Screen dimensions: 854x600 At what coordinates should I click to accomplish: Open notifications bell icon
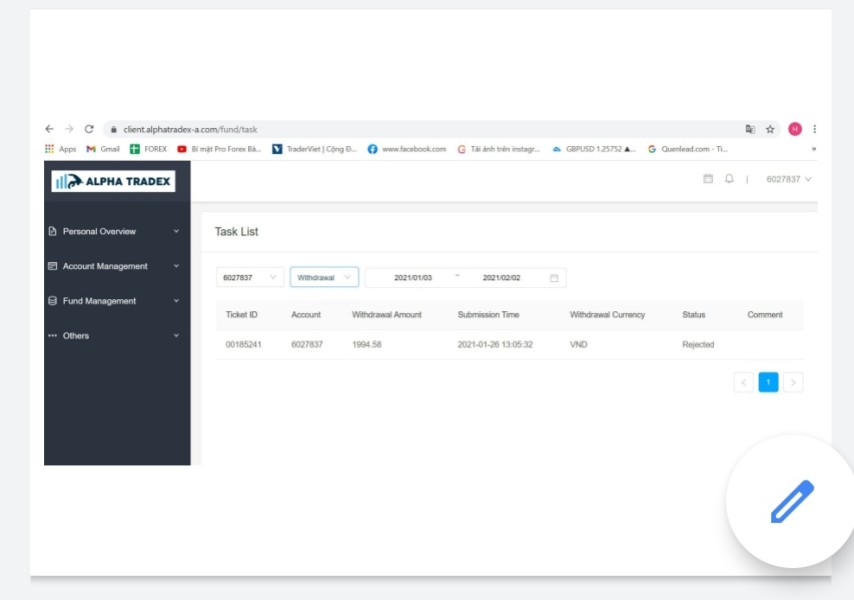(x=729, y=179)
